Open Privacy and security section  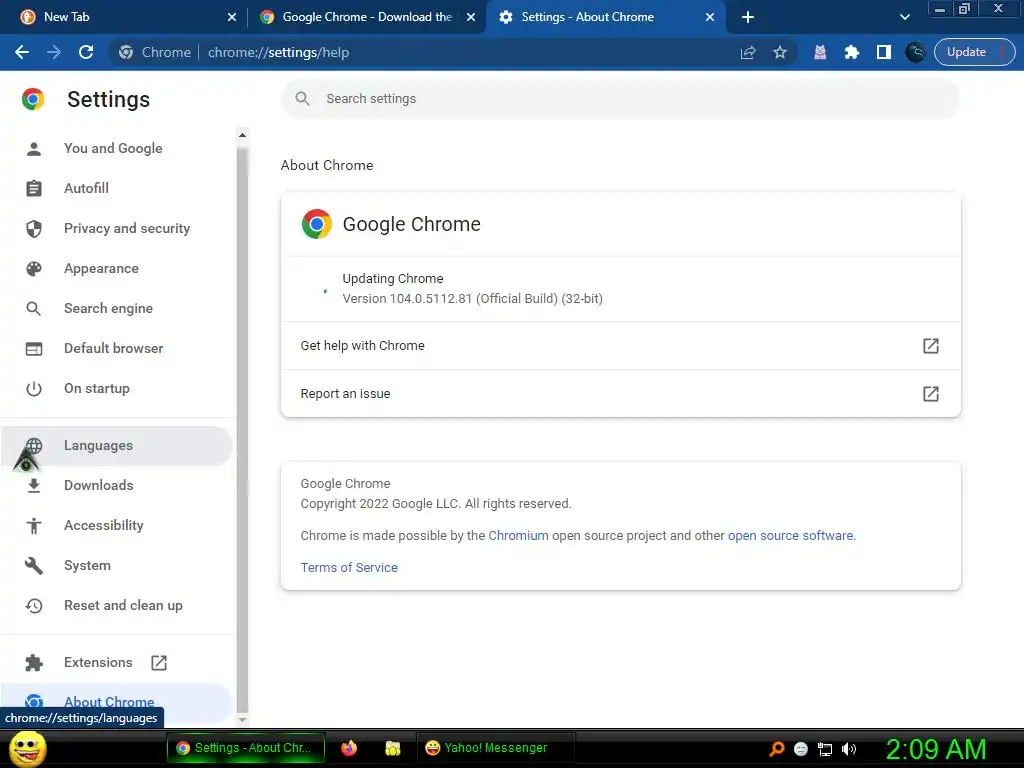pos(116,228)
